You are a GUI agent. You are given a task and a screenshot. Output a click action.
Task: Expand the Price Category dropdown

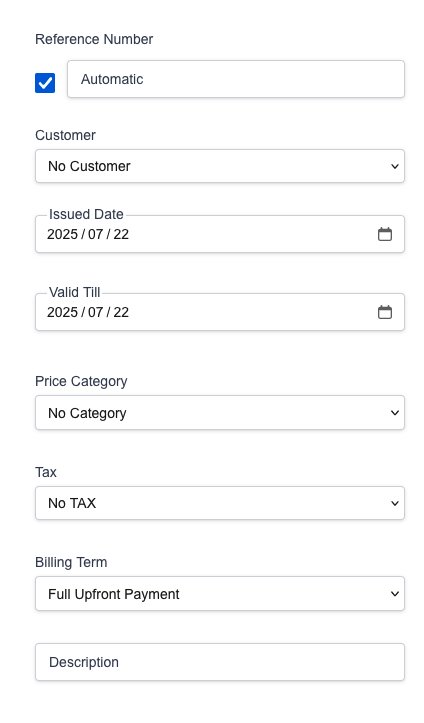(x=220, y=413)
